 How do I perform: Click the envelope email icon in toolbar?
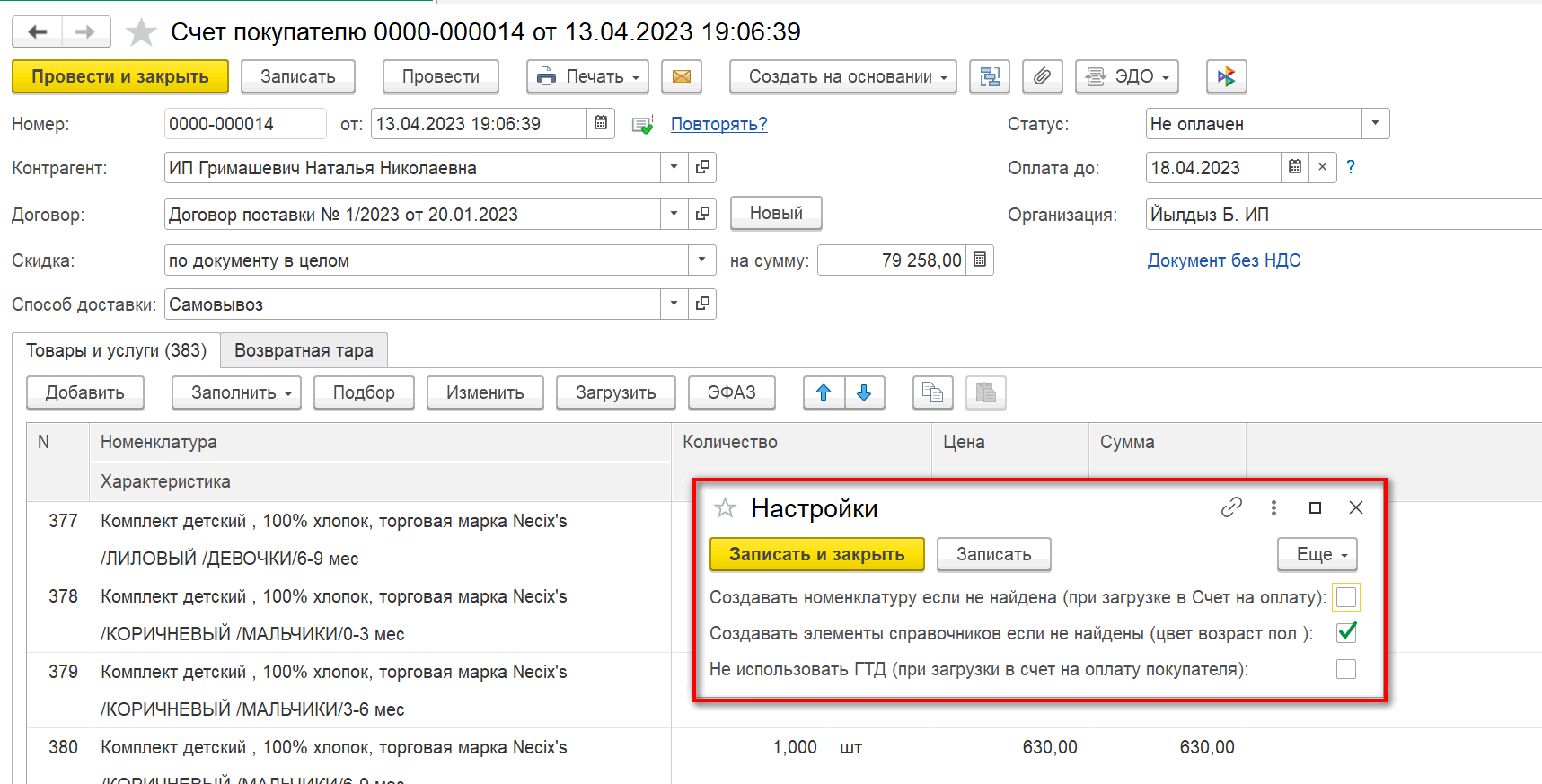tap(681, 77)
